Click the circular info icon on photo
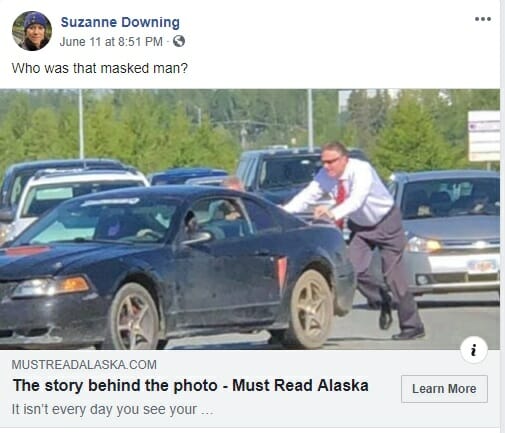Screen dimensions: 505x433 click(x=474, y=350)
